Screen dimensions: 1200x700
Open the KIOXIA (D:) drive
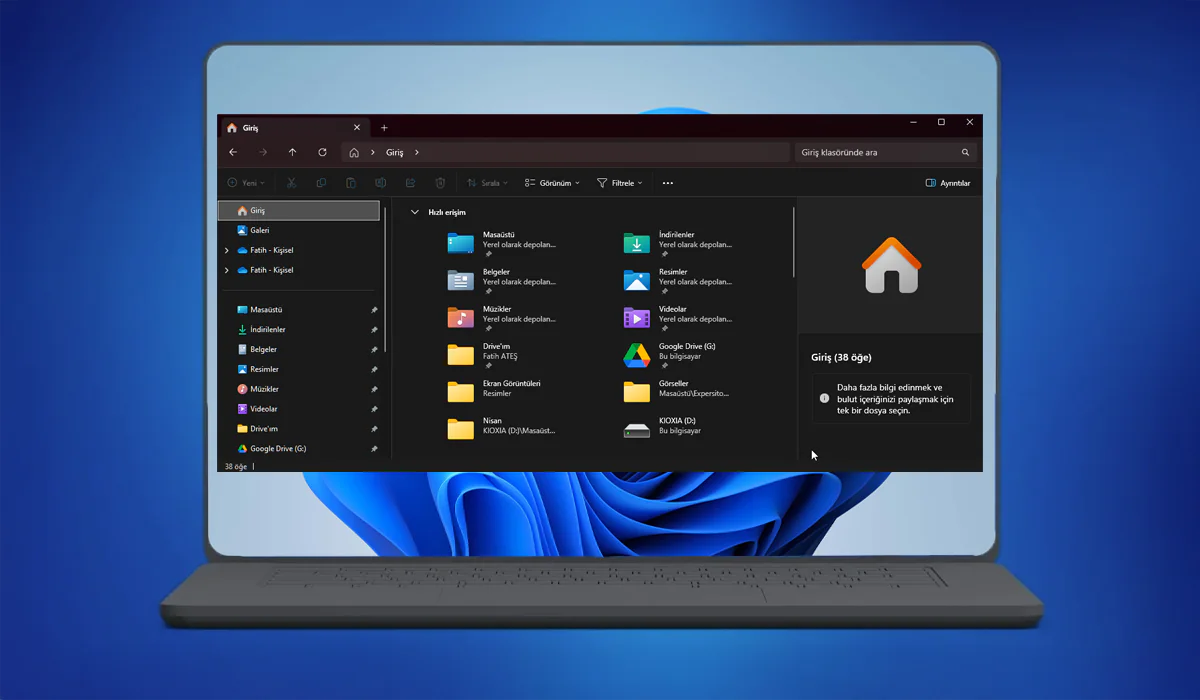pos(664,426)
